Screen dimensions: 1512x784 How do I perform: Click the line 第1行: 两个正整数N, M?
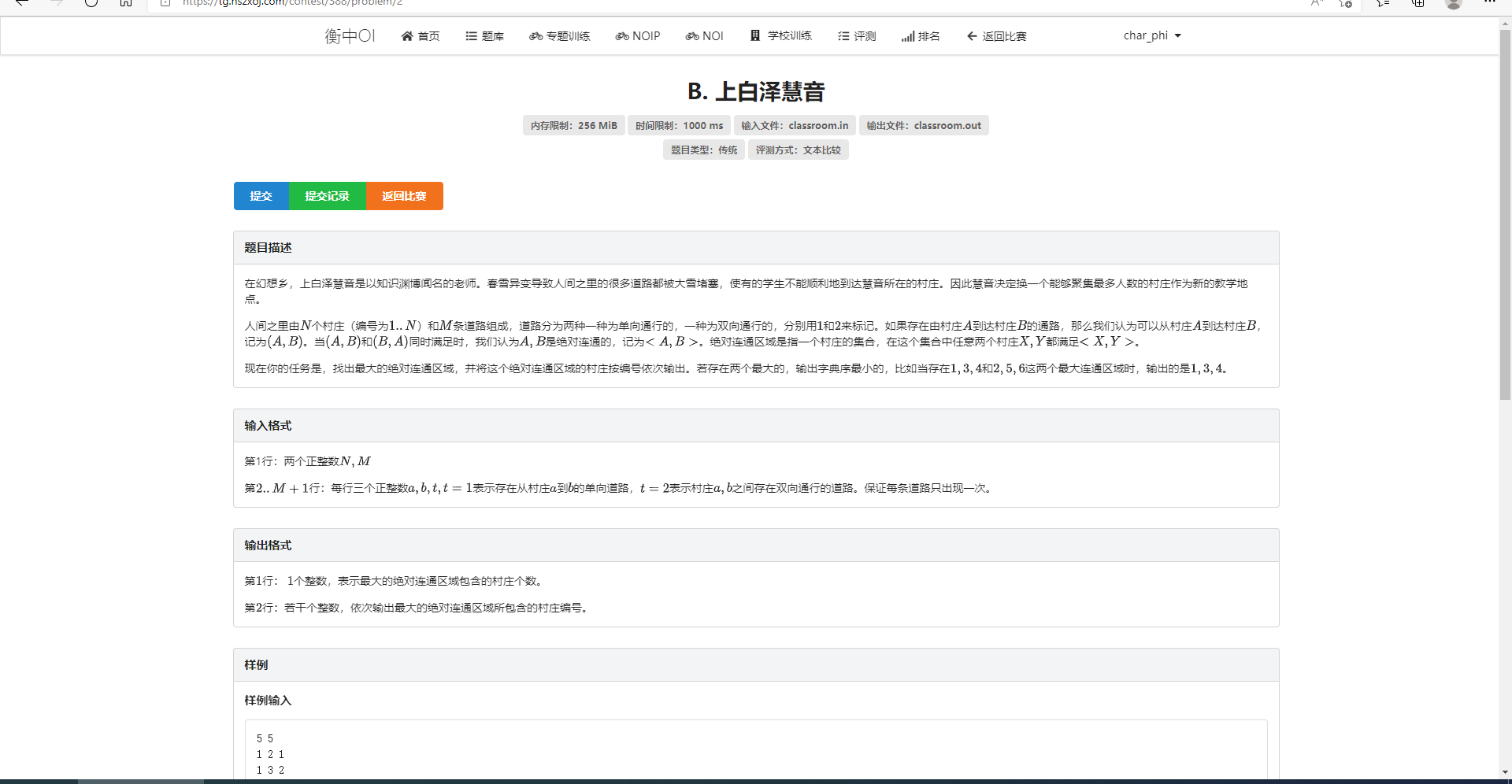pyautogui.click(x=307, y=461)
